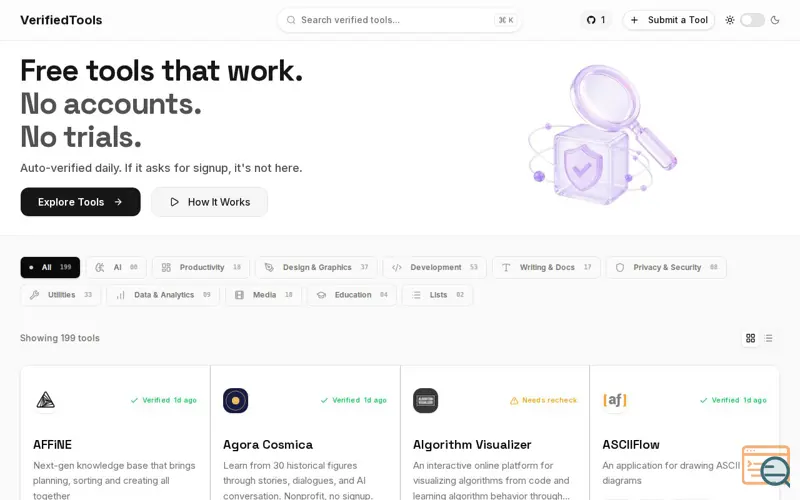Click the Needs recheck warning badge
This screenshot has width=800, height=500.
[x=543, y=400]
